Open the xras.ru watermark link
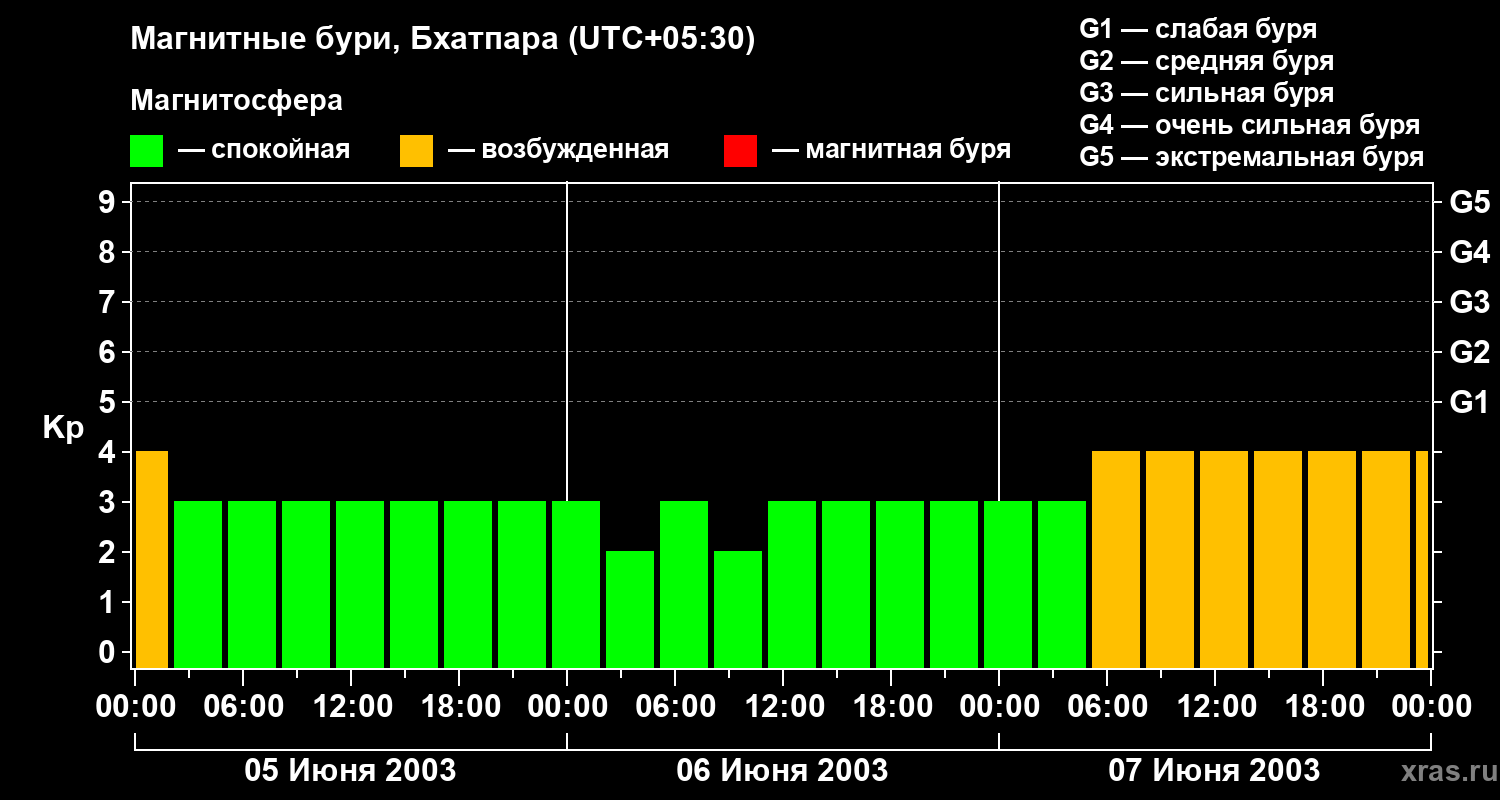The width and height of the screenshot is (1500, 800). pos(1445,773)
